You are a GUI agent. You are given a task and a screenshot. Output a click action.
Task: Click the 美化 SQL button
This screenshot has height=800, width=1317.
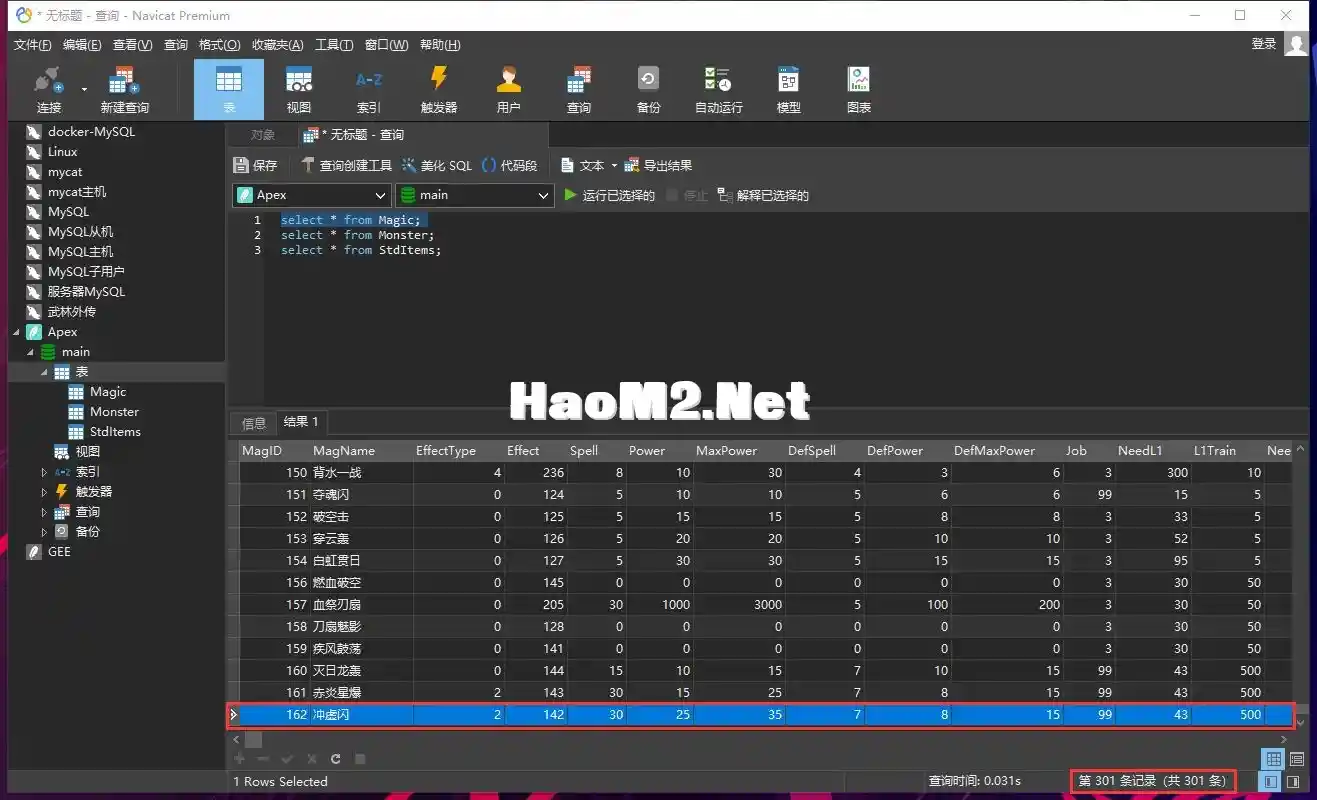click(437, 166)
